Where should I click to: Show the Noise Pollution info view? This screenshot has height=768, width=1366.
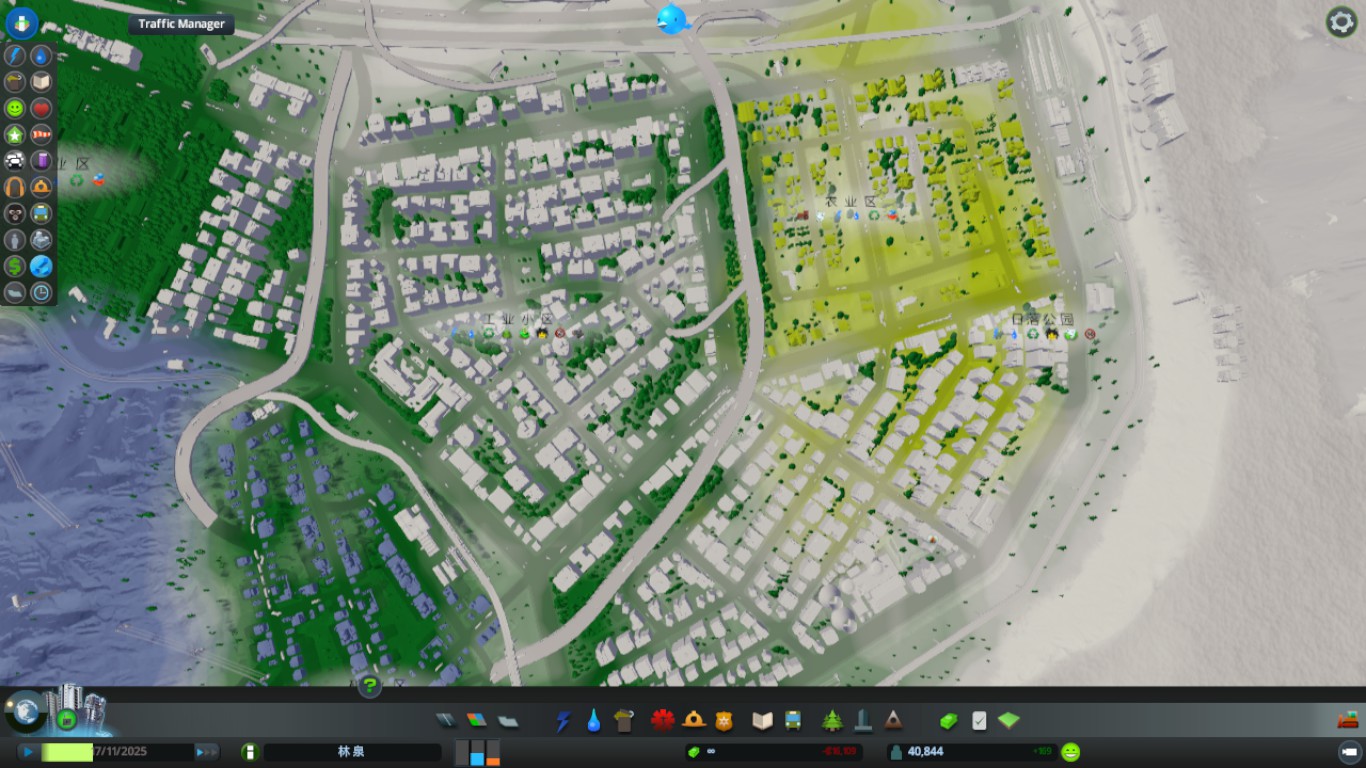point(14,187)
